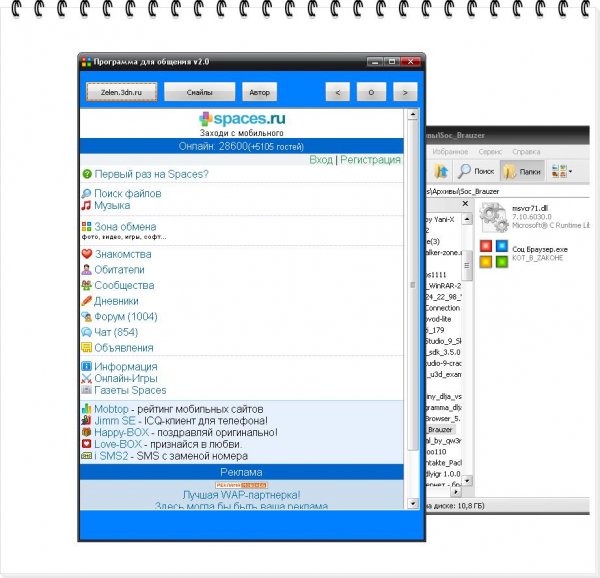The width and height of the screenshot is (600, 578).
Task: Open the Поиск файлов link
Action: point(128,194)
